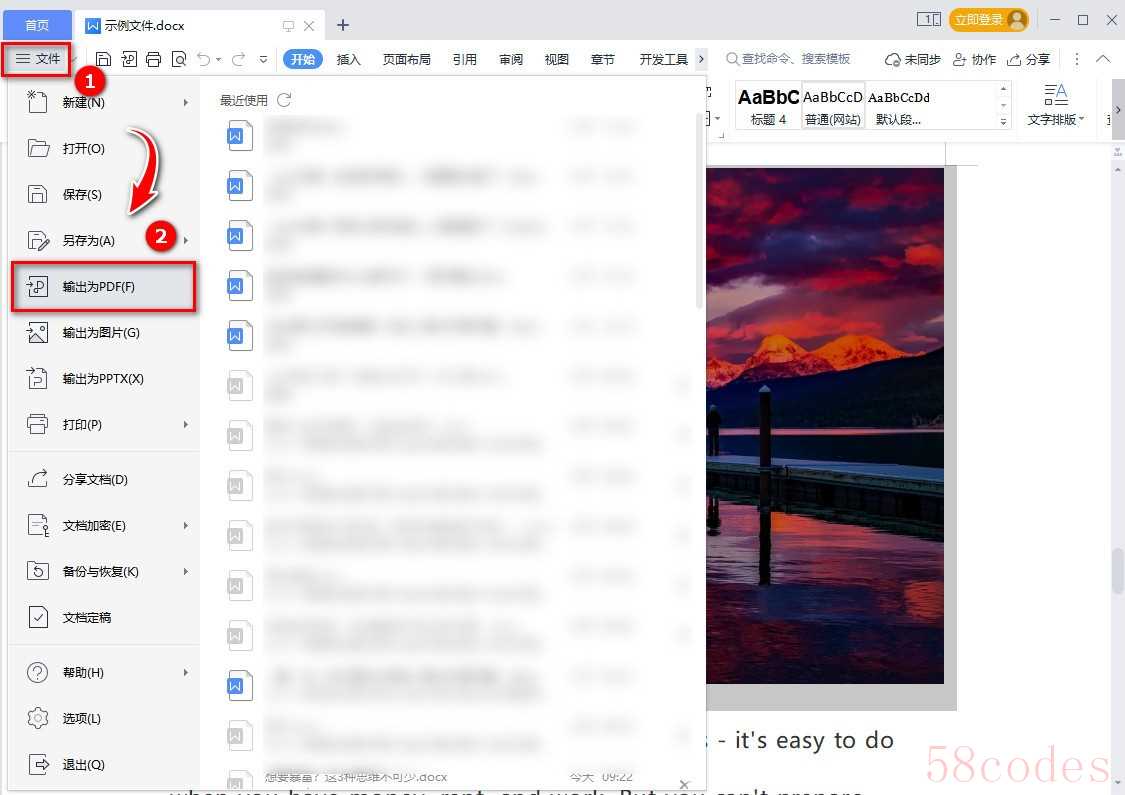Click the landscape sunset image in the document
This screenshot has width=1125, height=795.
coord(825,425)
